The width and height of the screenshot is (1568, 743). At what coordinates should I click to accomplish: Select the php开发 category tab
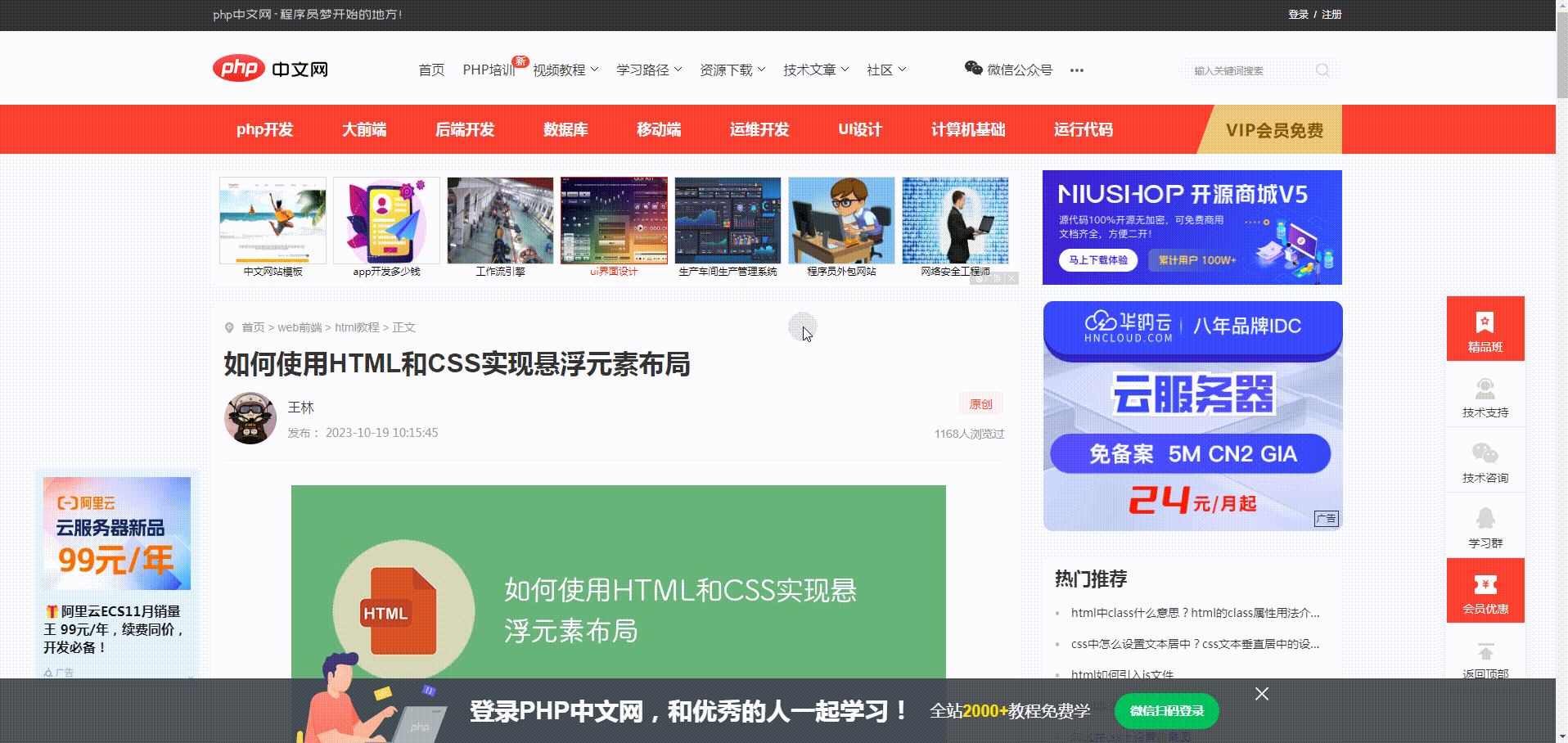coord(264,129)
